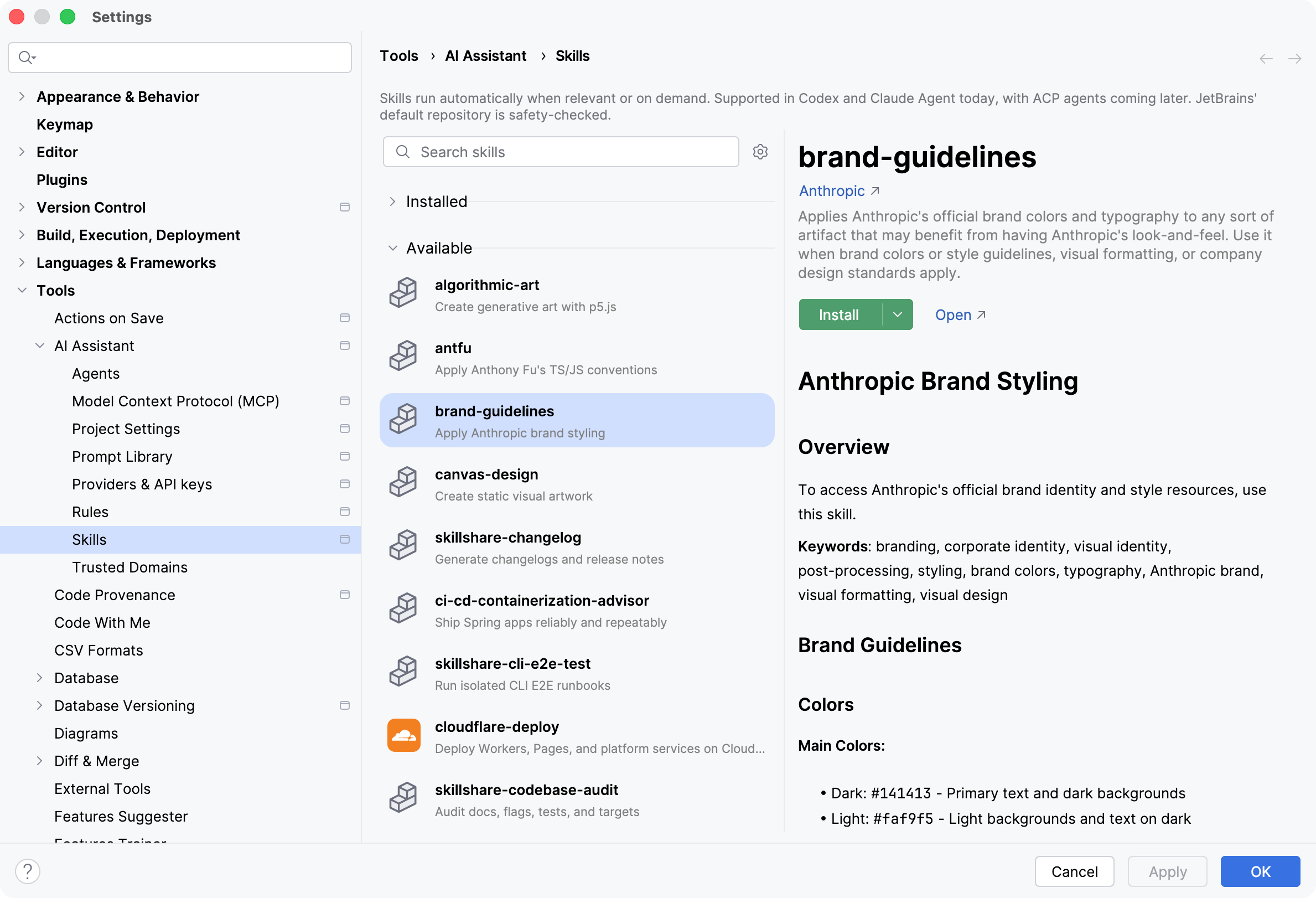This screenshot has height=898, width=1316.
Task: Click project-level icon beside Database Versioning
Action: click(344, 705)
